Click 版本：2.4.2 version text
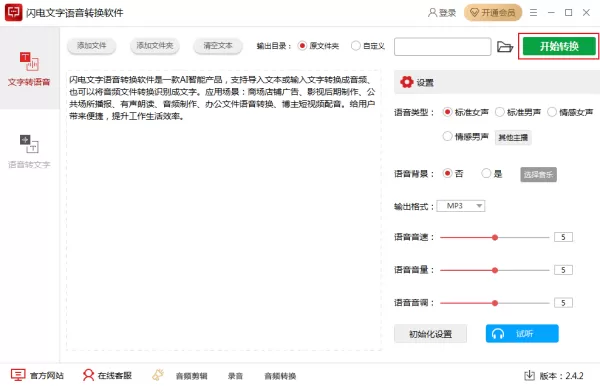The width and height of the screenshot is (600, 387). tap(561, 376)
